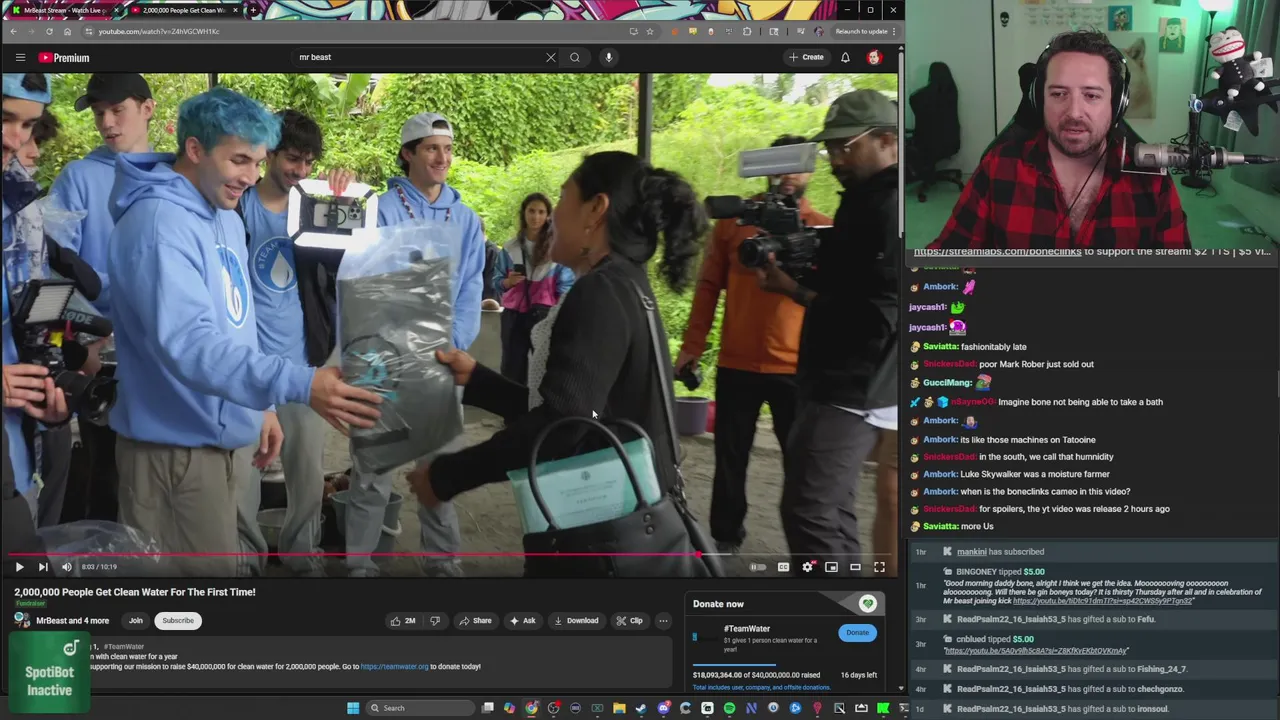Mute the video volume speaker icon

pyautogui.click(x=67, y=567)
